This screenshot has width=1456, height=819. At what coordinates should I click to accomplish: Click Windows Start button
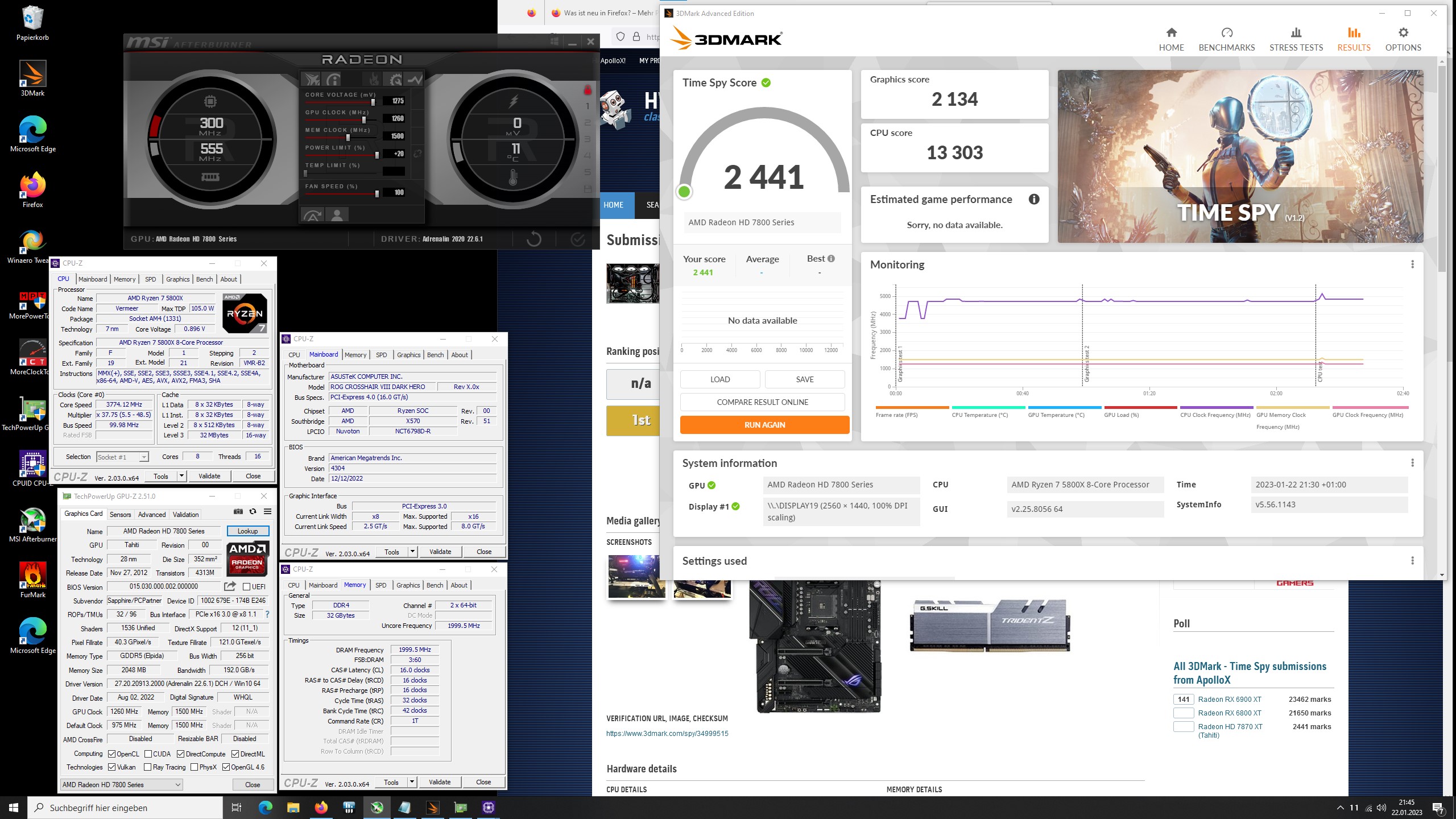tap(14, 808)
